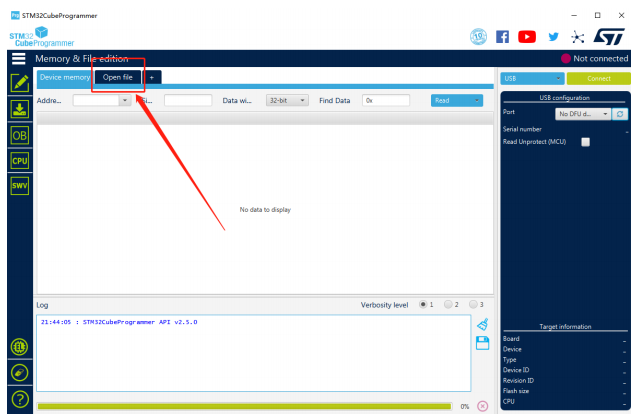Expand the 32-bit data width dropdown

(286, 100)
